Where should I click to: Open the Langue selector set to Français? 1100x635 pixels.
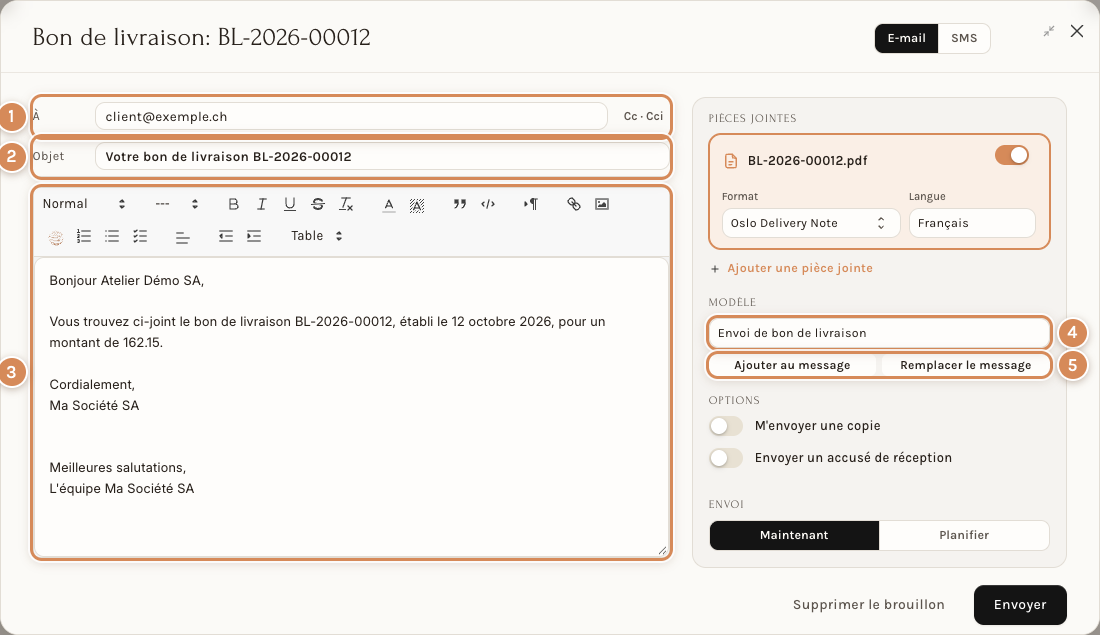pyautogui.click(x=972, y=223)
